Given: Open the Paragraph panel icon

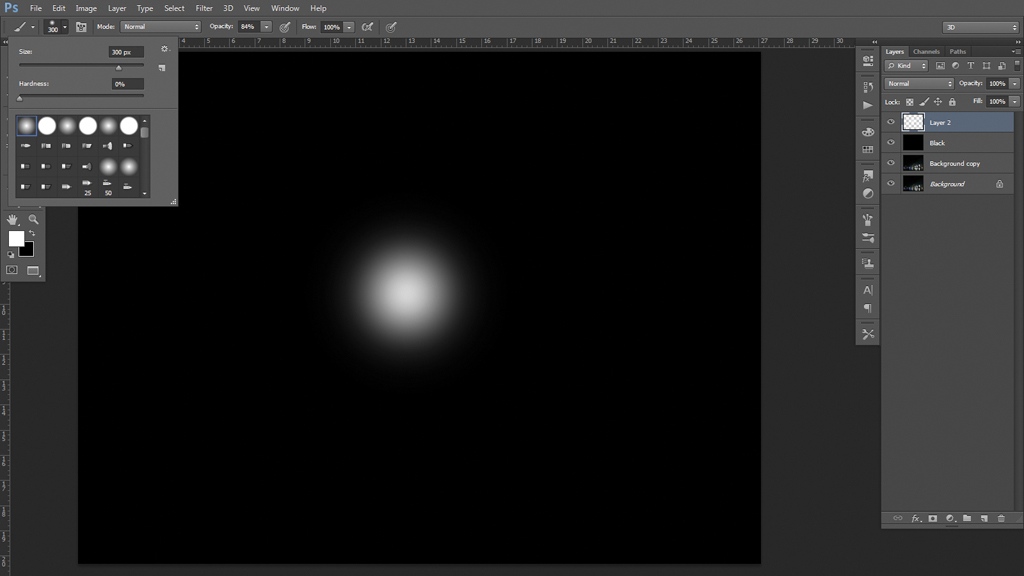Looking at the screenshot, I should pyautogui.click(x=868, y=308).
